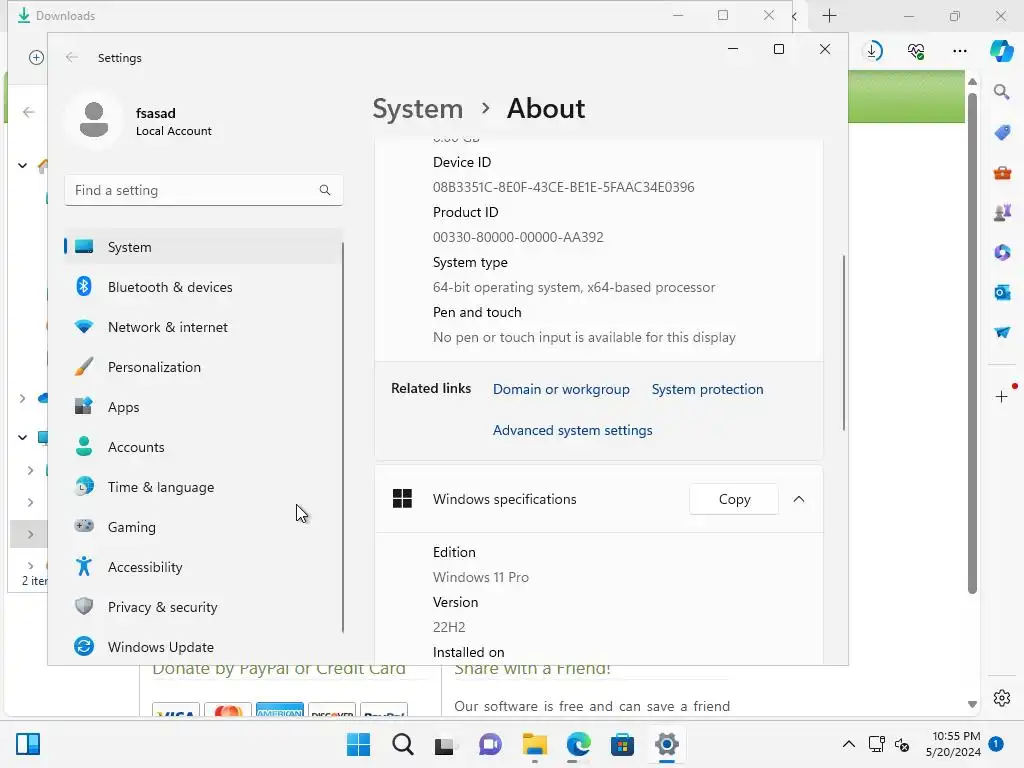Select Gaming in Settings sidebar

click(203, 527)
